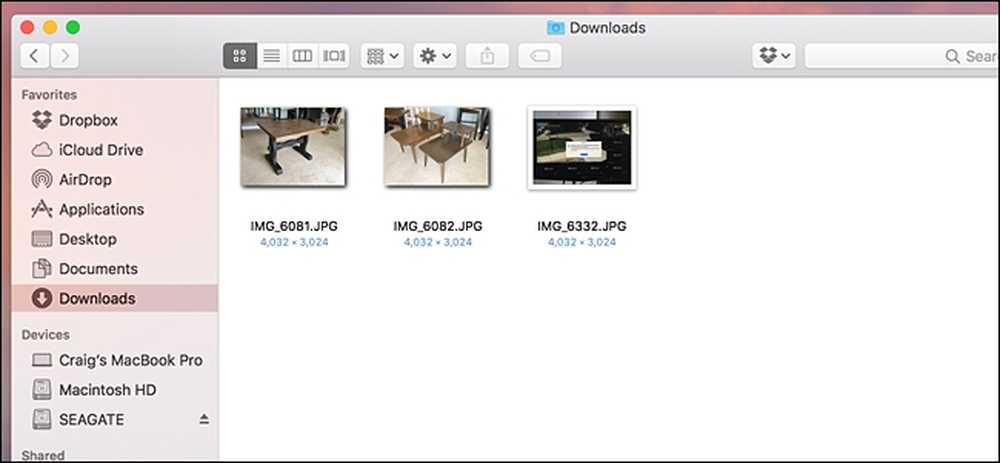Click the Desktop sidebar icon
Screen dimensions: 1000x463
(42, 239)
